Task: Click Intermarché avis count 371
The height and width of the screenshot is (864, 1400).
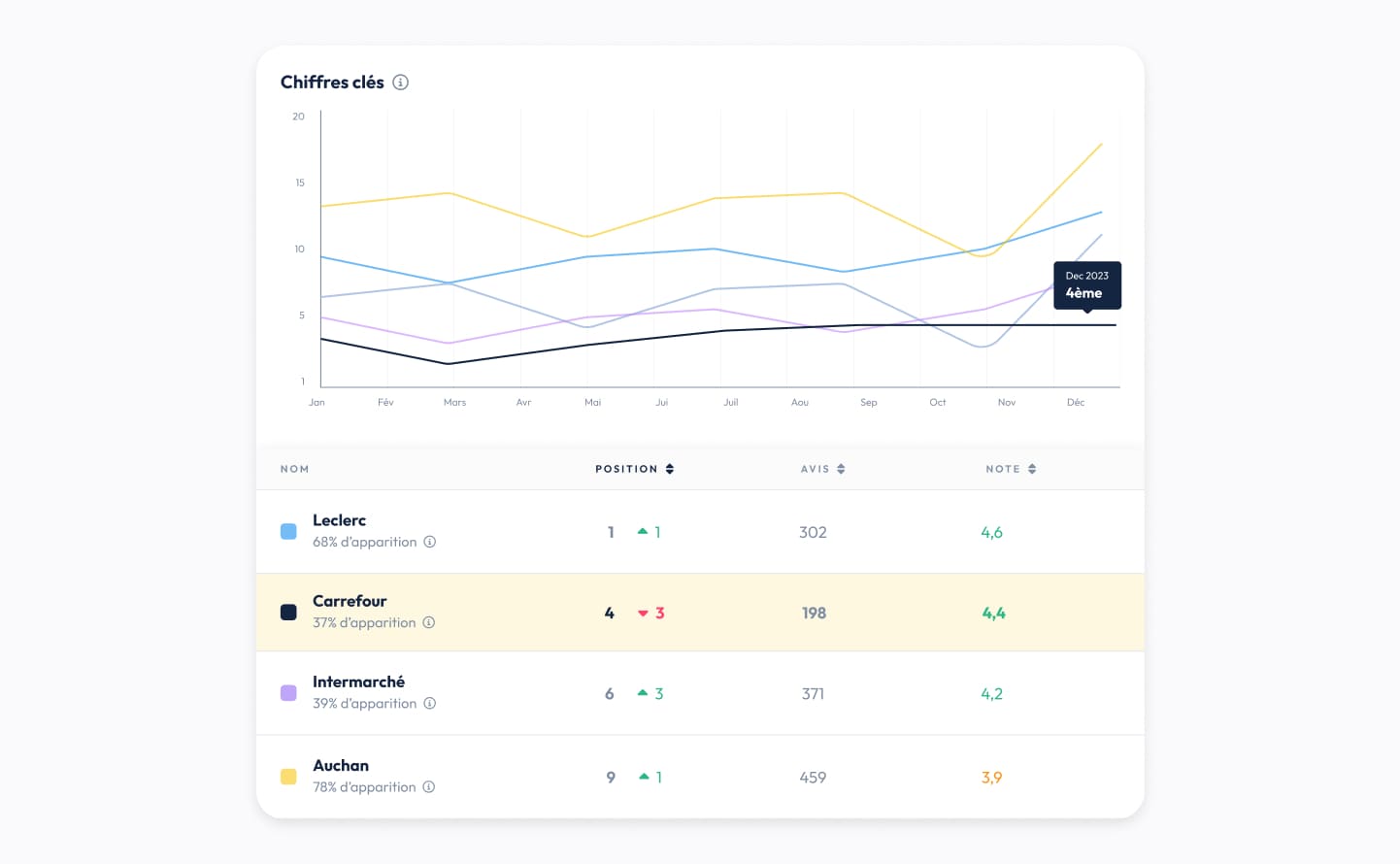Action: (813, 693)
